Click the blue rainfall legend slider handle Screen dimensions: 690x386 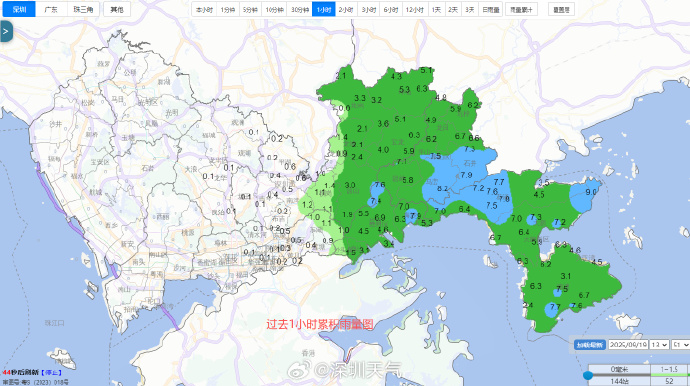coord(587,375)
